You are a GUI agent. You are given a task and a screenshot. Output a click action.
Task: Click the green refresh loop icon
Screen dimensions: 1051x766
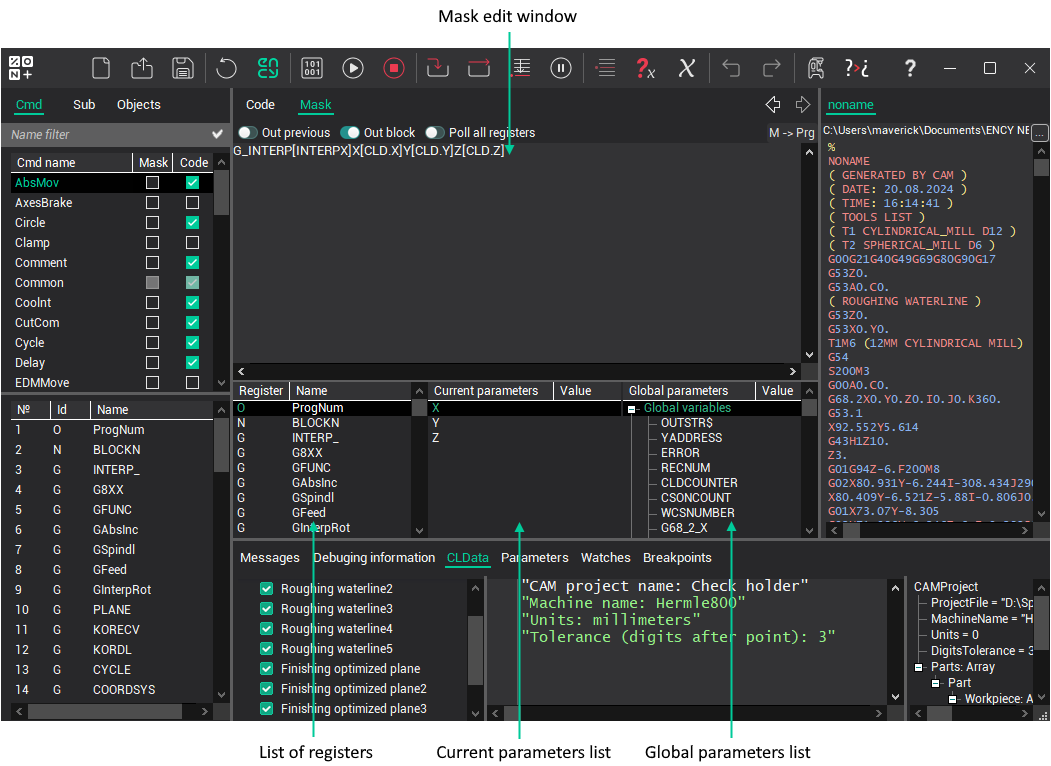[x=268, y=68]
